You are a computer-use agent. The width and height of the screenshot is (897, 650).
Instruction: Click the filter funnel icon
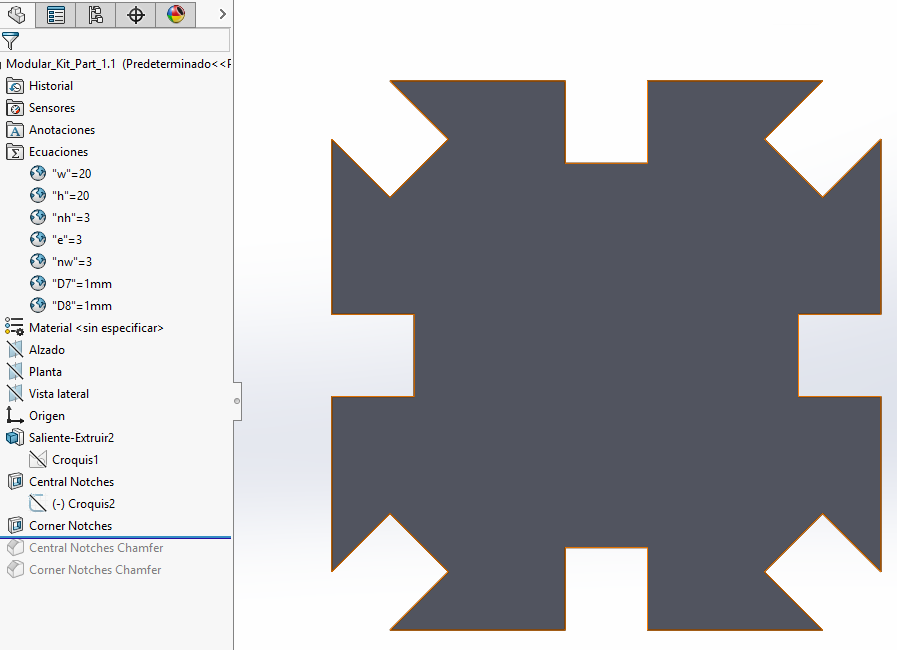point(10,41)
